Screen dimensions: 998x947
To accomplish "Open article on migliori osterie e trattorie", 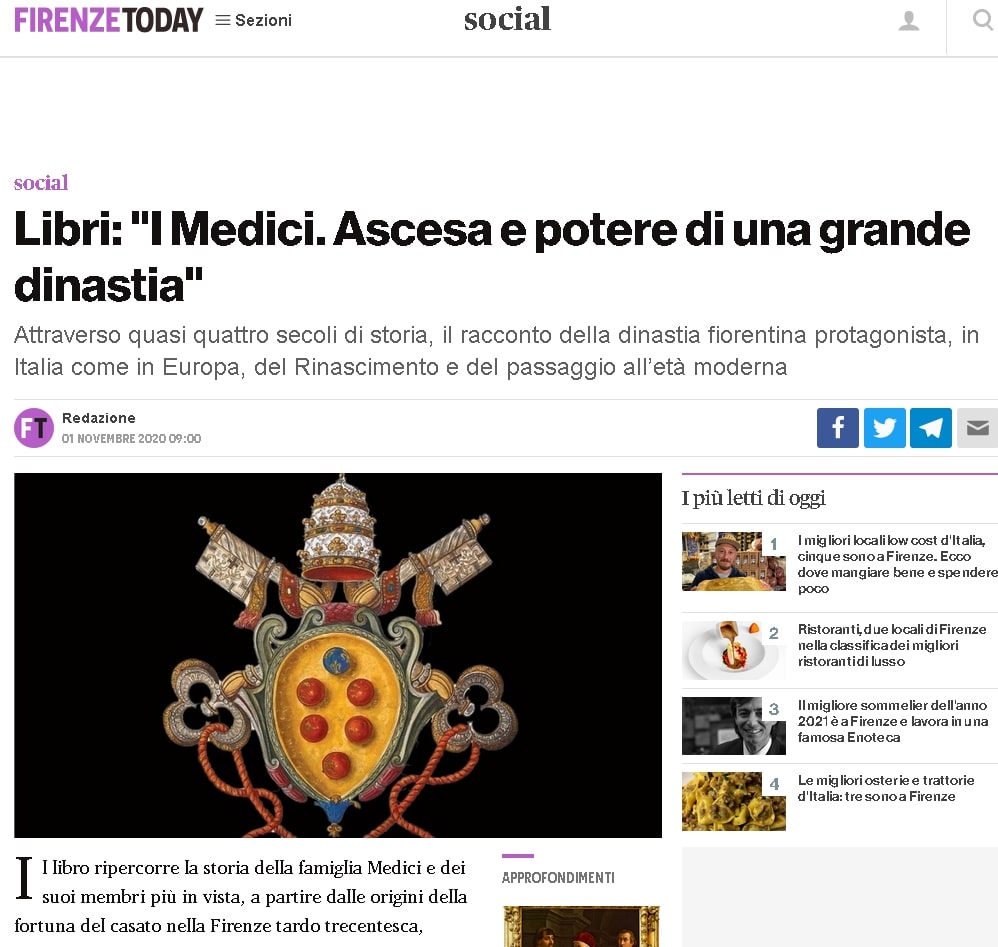I will click(x=886, y=788).
